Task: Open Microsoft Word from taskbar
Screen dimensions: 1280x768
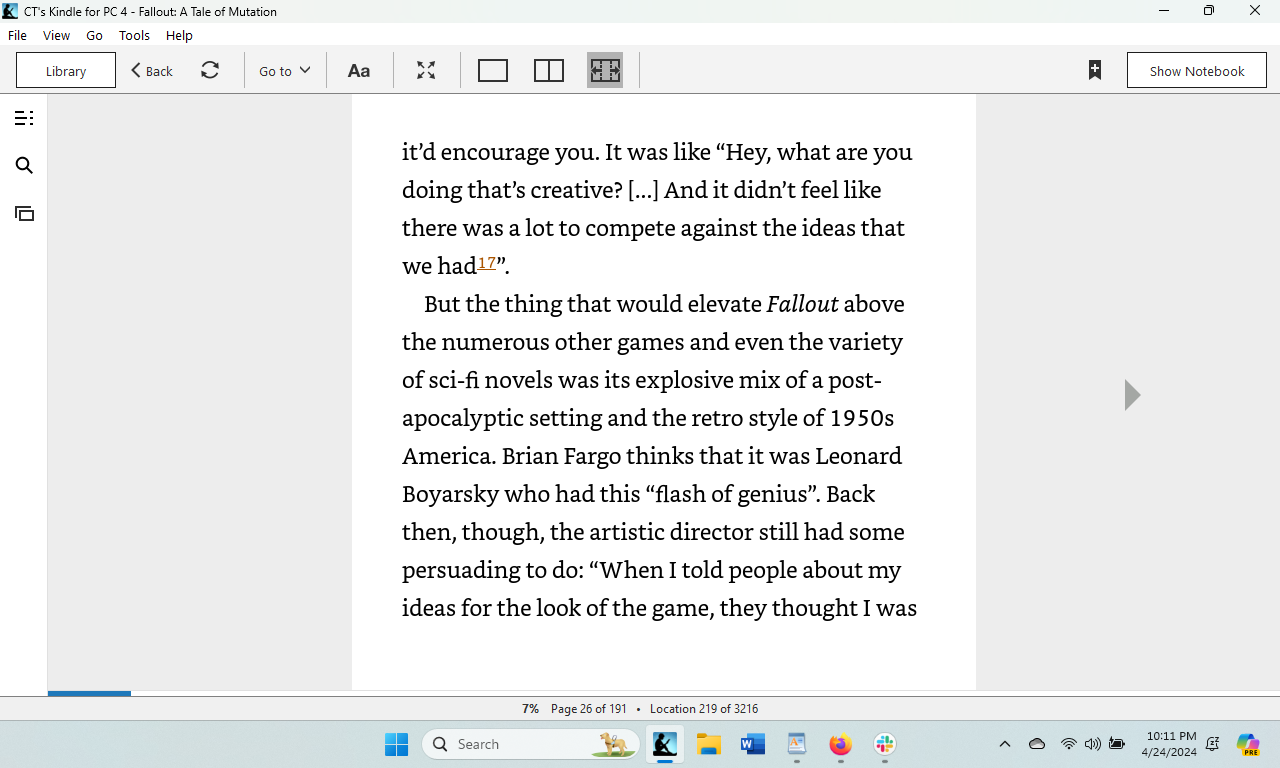Action: pyautogui.click(x=753, y=744)
